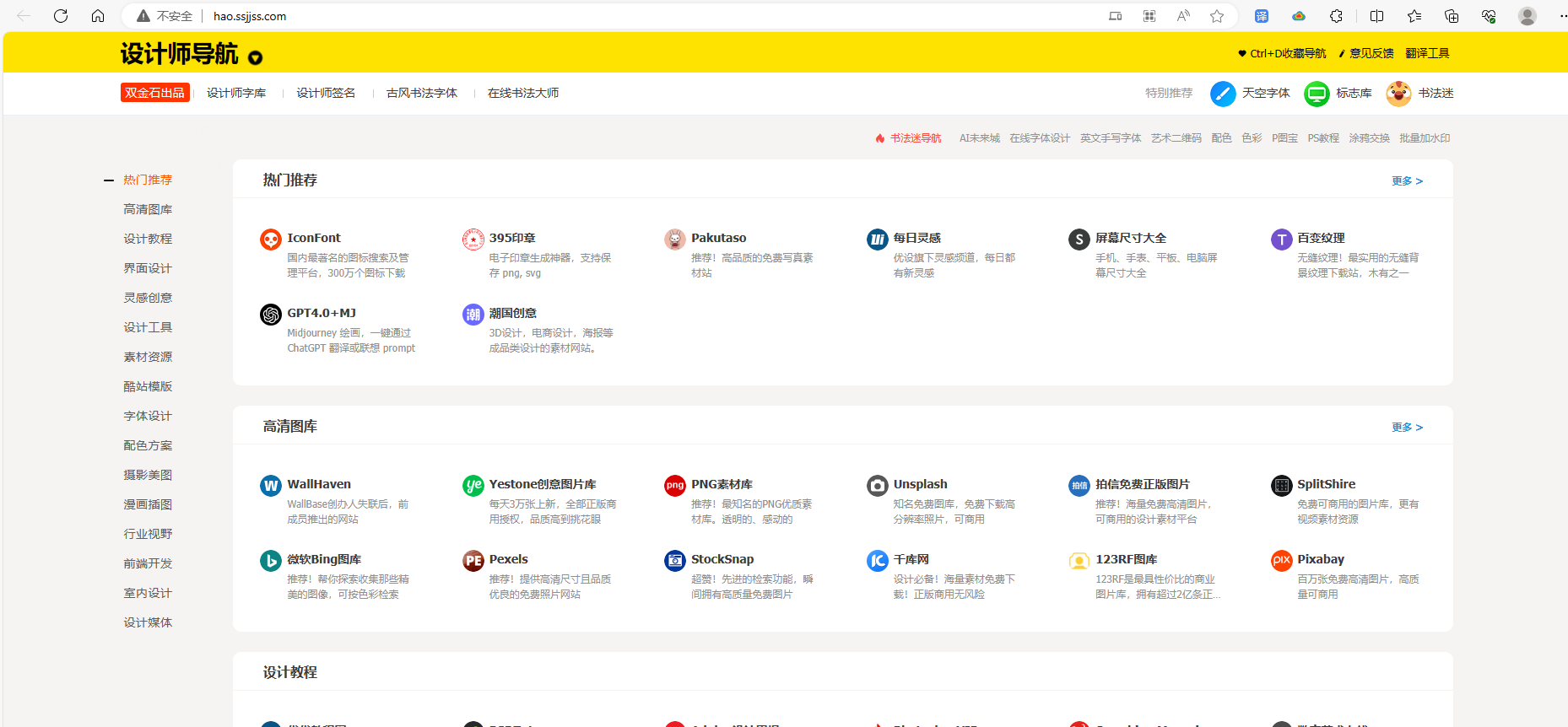The image size is (1568, 727).
Task: Open the browser collections icon
Action: point(1452,16)
